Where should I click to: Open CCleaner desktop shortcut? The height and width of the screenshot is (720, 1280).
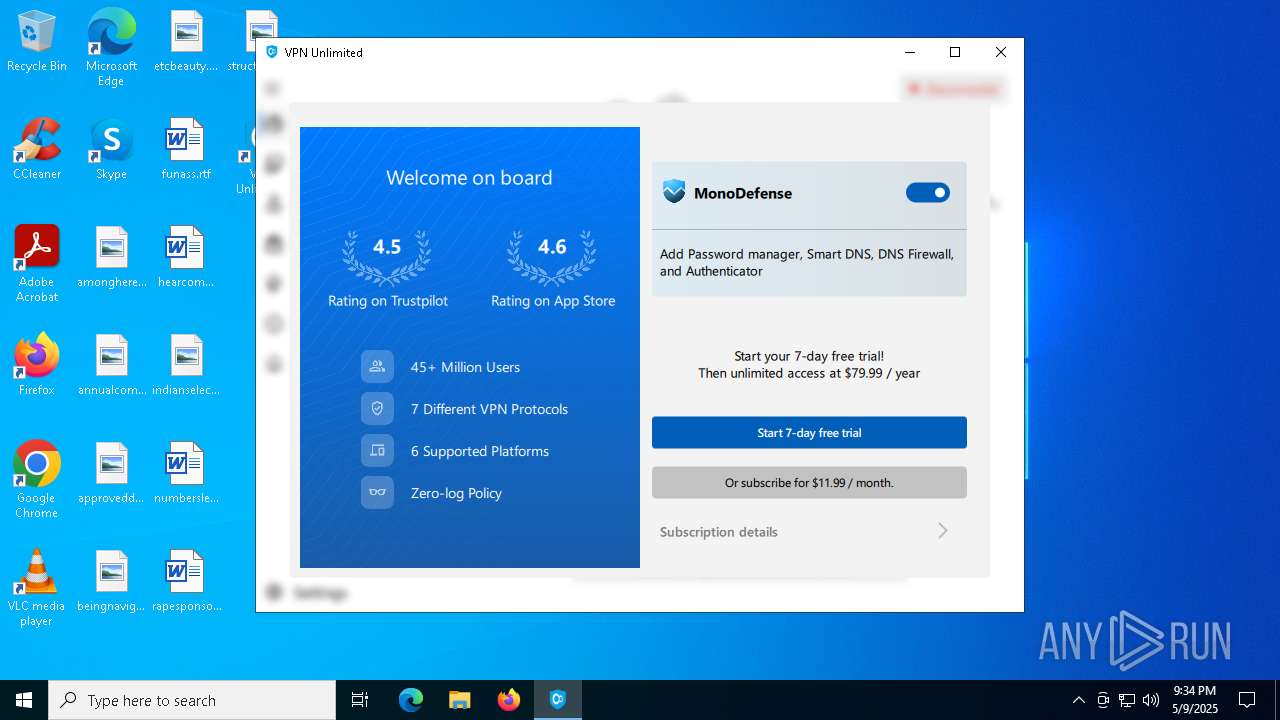point(37,150)
